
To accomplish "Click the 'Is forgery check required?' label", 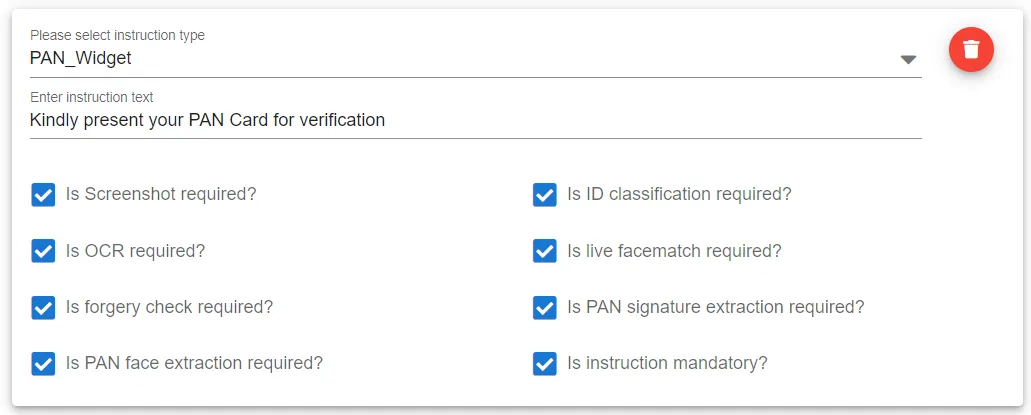I will click(x=169, y=306).
